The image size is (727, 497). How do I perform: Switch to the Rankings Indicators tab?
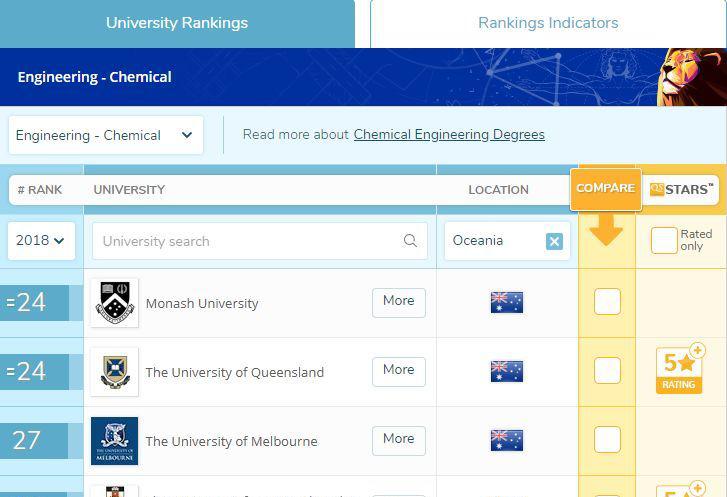[547, 23]
